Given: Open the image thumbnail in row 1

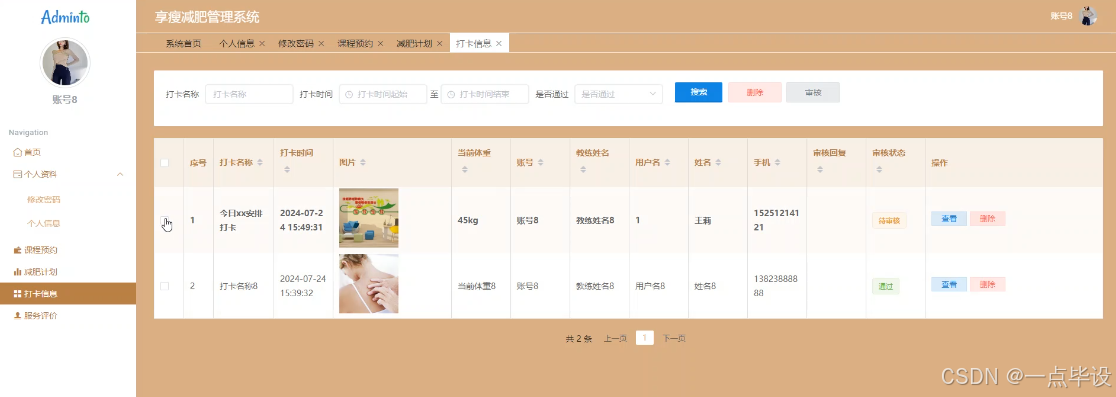Looking at the screenshot, I should click(x=369, y=218).
